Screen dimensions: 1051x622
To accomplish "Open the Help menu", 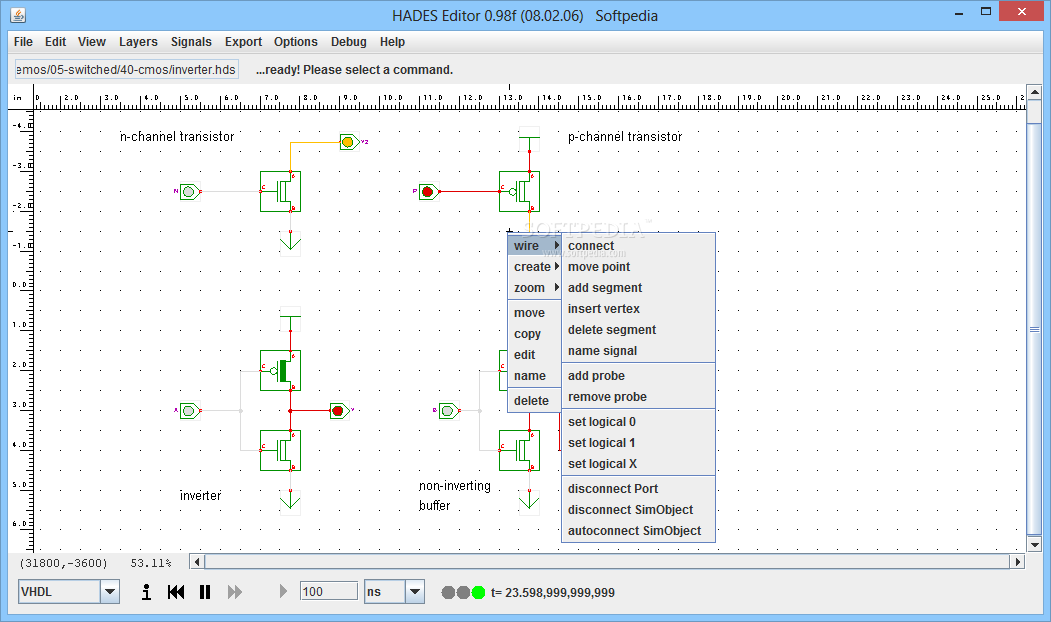I will pyautogui.click(x=392, y=42).
